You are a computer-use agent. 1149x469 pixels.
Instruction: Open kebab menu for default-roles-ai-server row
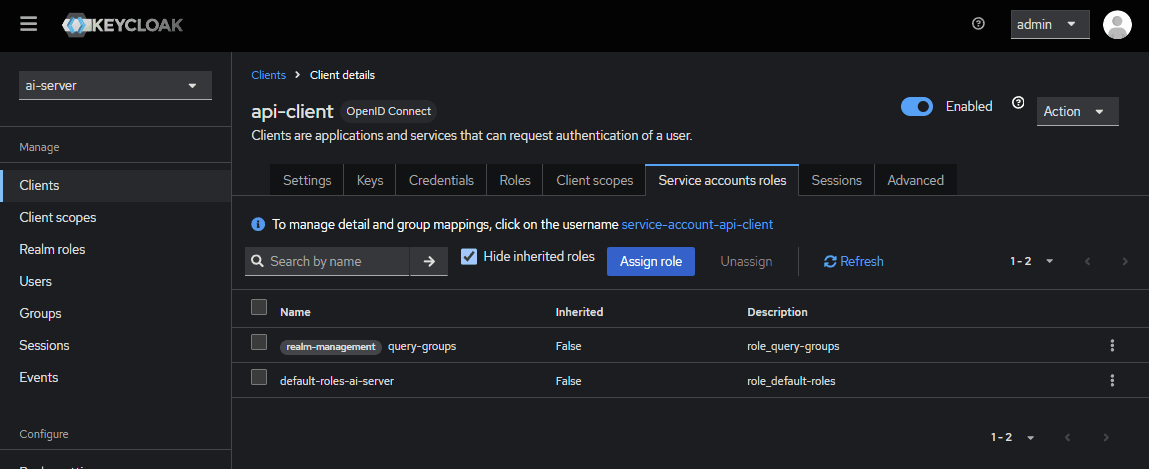pos(1112,380)
